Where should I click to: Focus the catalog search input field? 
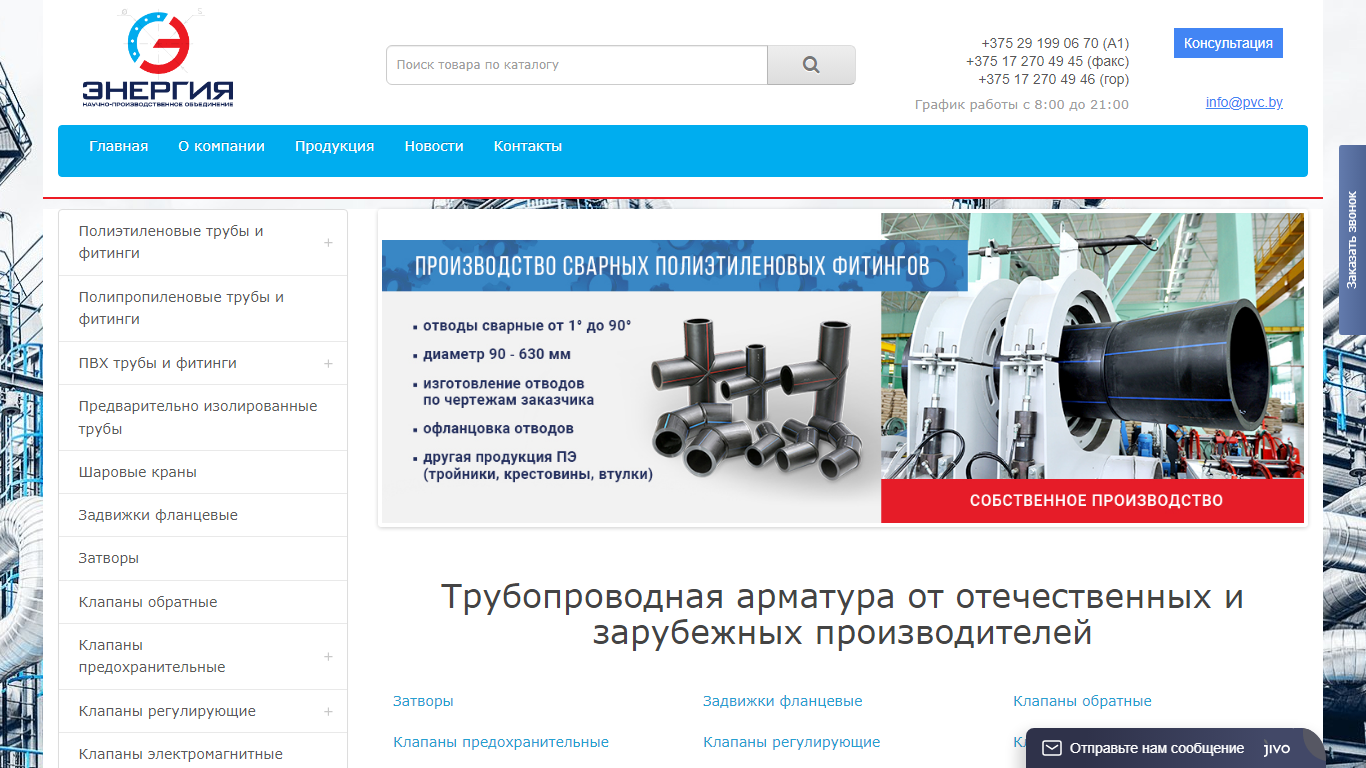coord(577,65)
